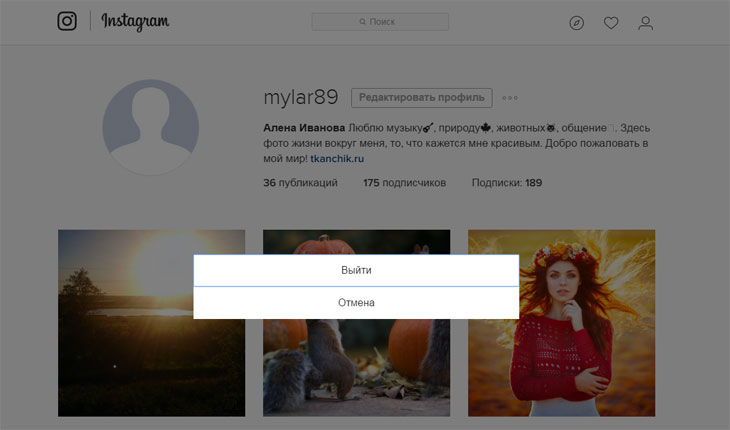Open the Подписки: 189 list

507,183
